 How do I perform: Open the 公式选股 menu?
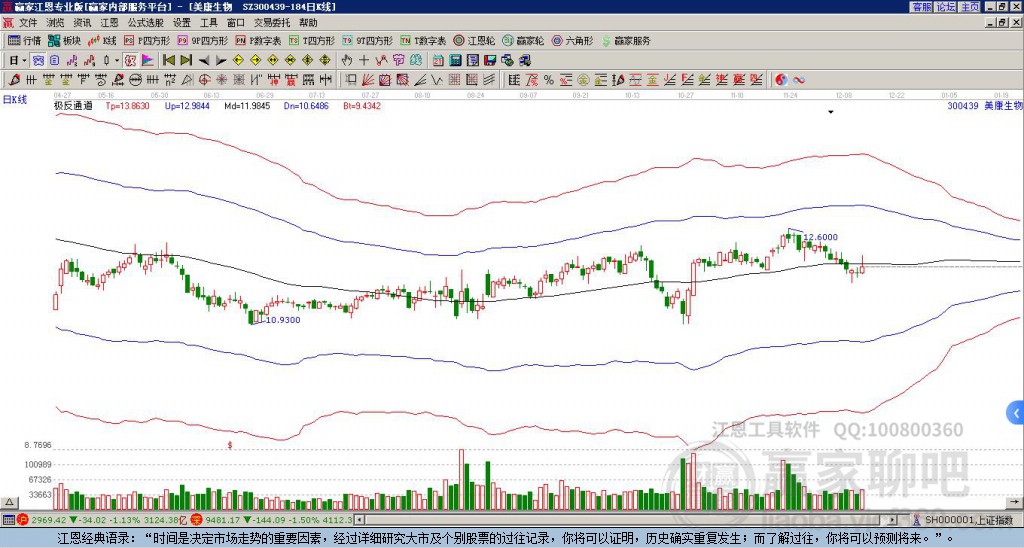146,23
